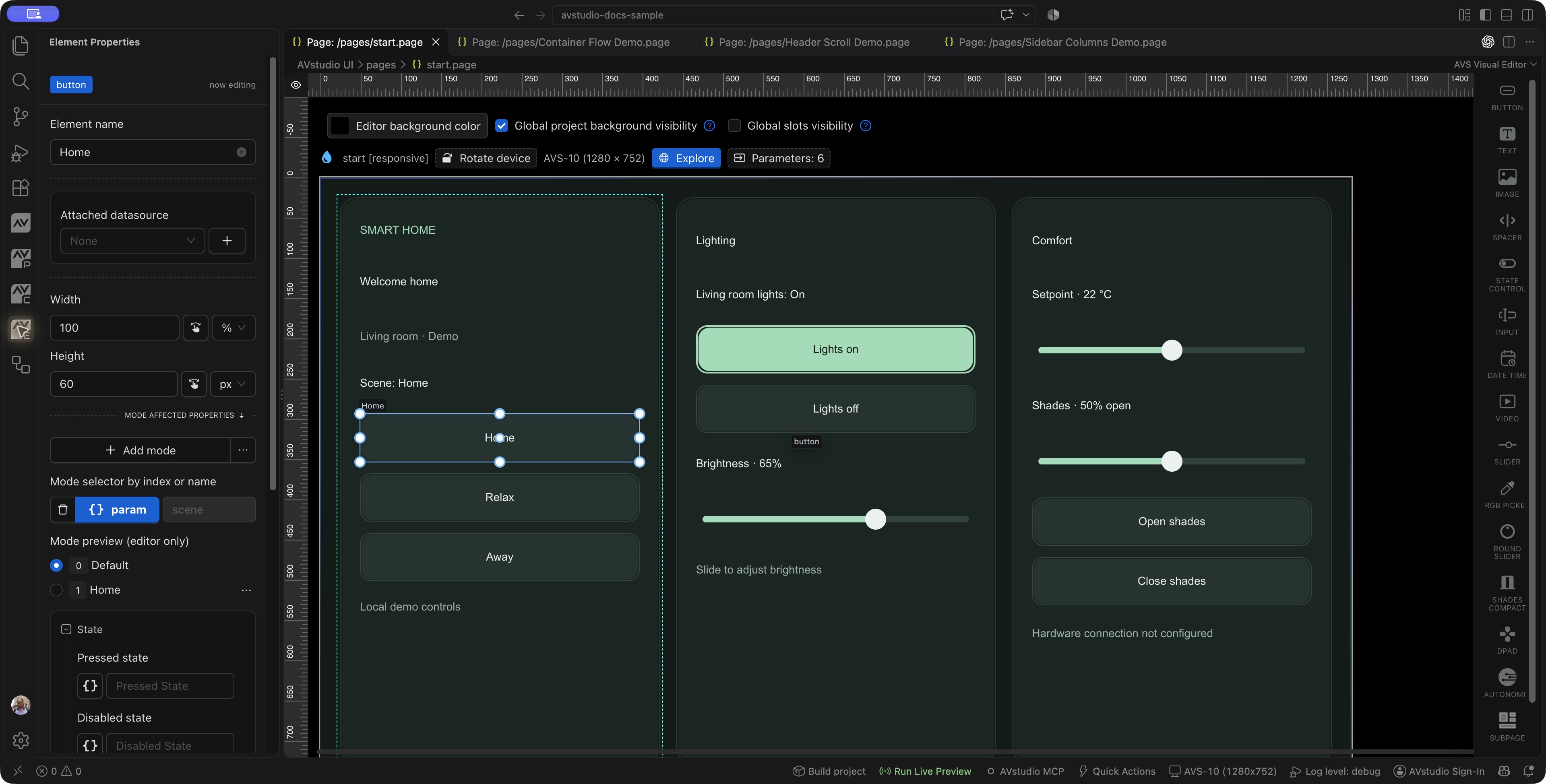This screenshot has width=1546, height=784.
Task: Uncheck Global project background visibility
Action: pos(502,126)
